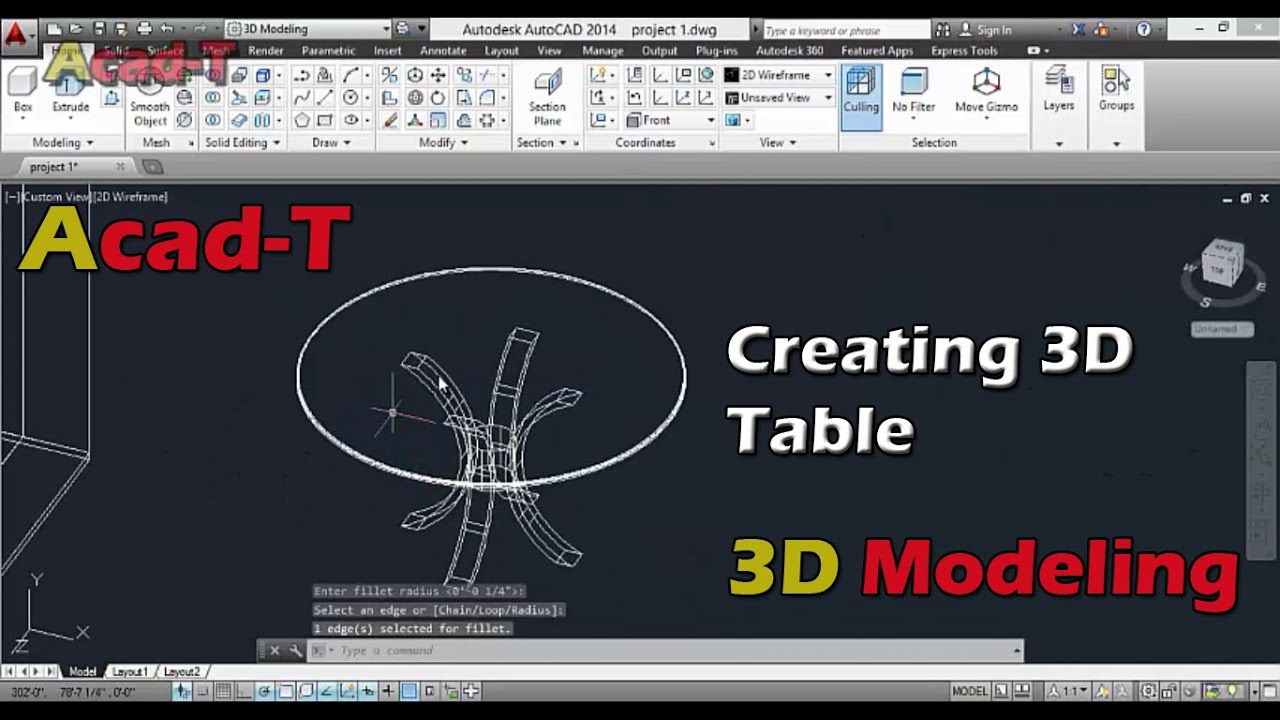Click the Smooth Object button
The width and height of the screenshot is (1280, 720).
click(x=150, y=98)
